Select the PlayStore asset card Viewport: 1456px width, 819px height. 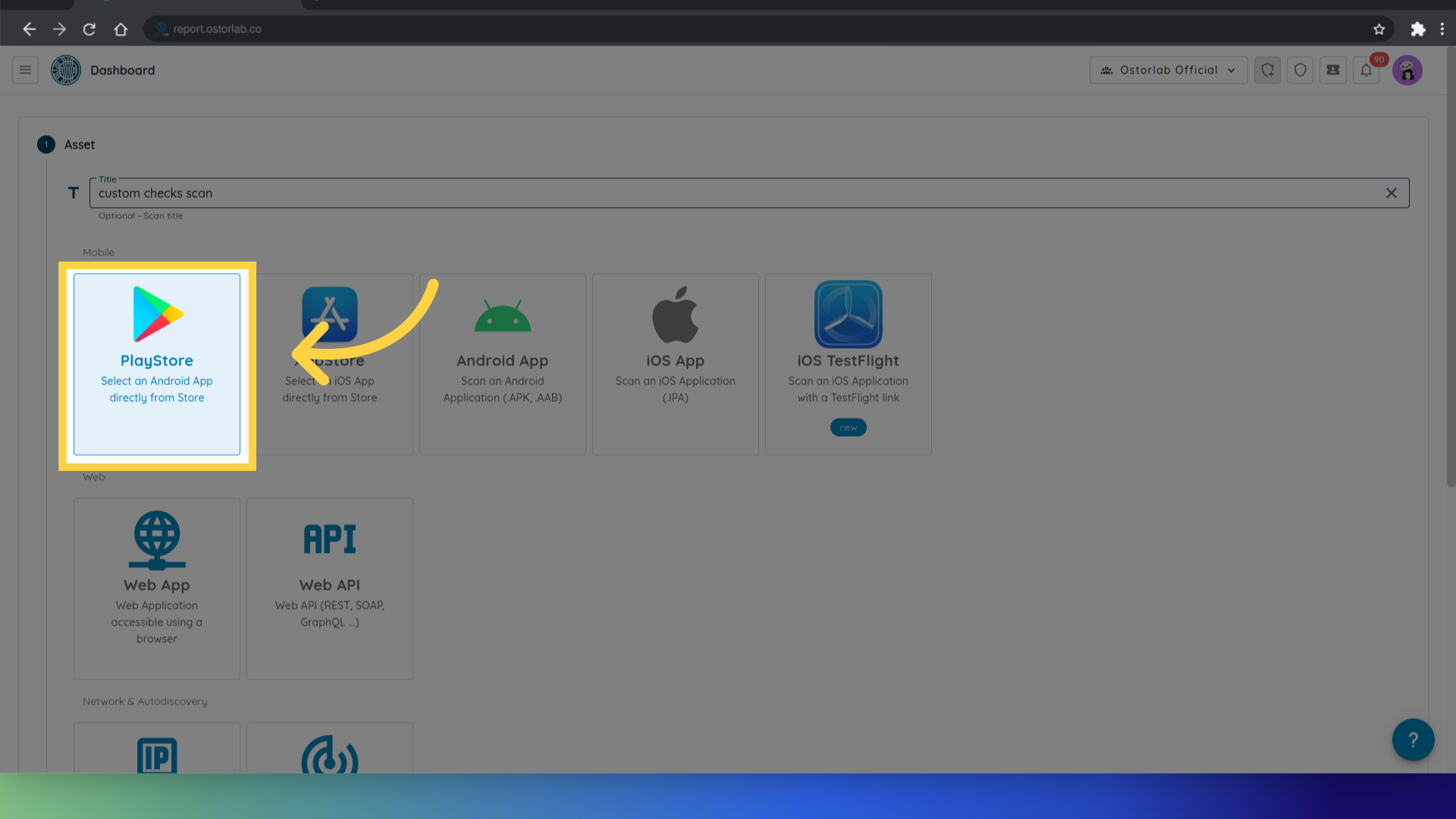coord(157,364)
